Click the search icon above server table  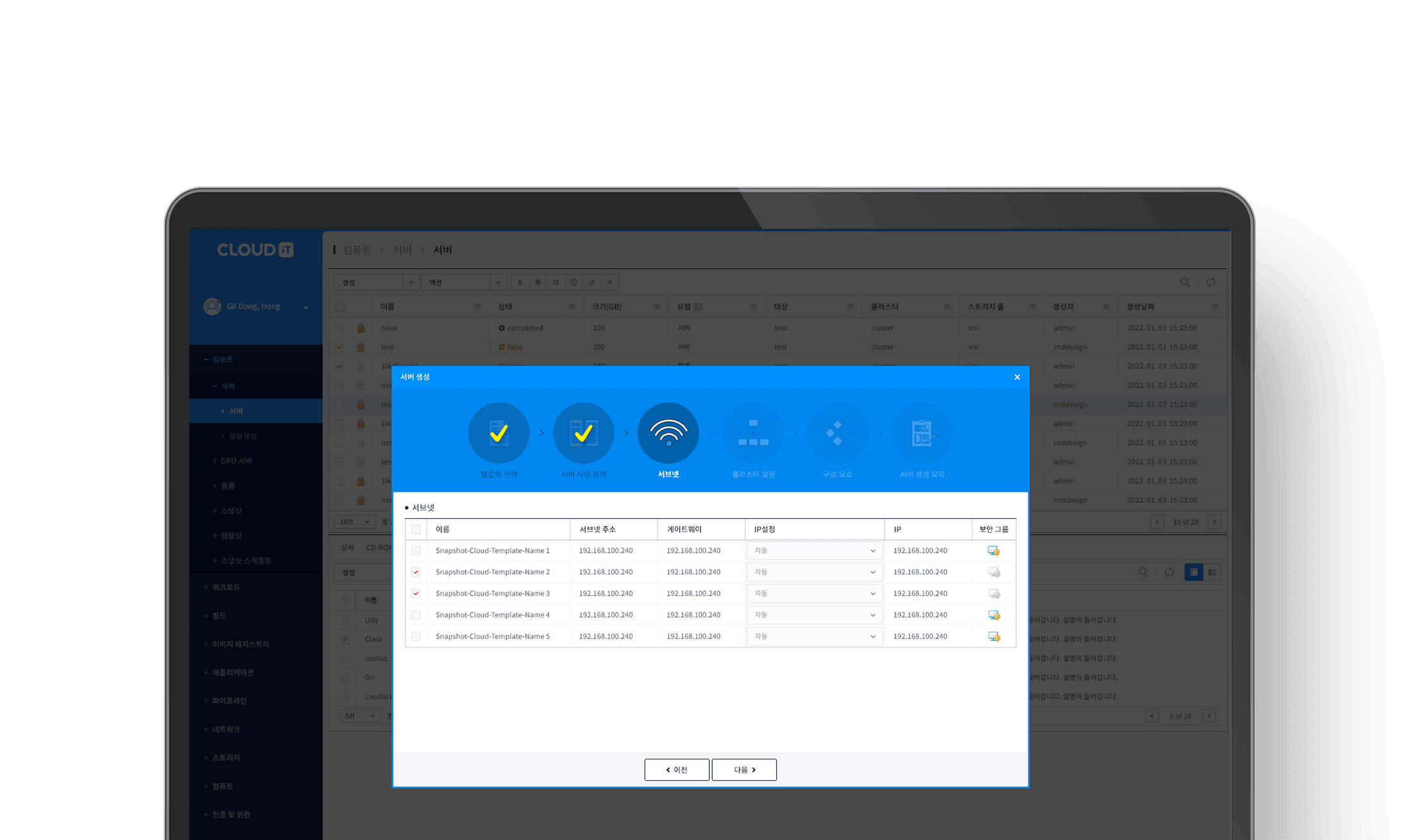pos(1185,282)
